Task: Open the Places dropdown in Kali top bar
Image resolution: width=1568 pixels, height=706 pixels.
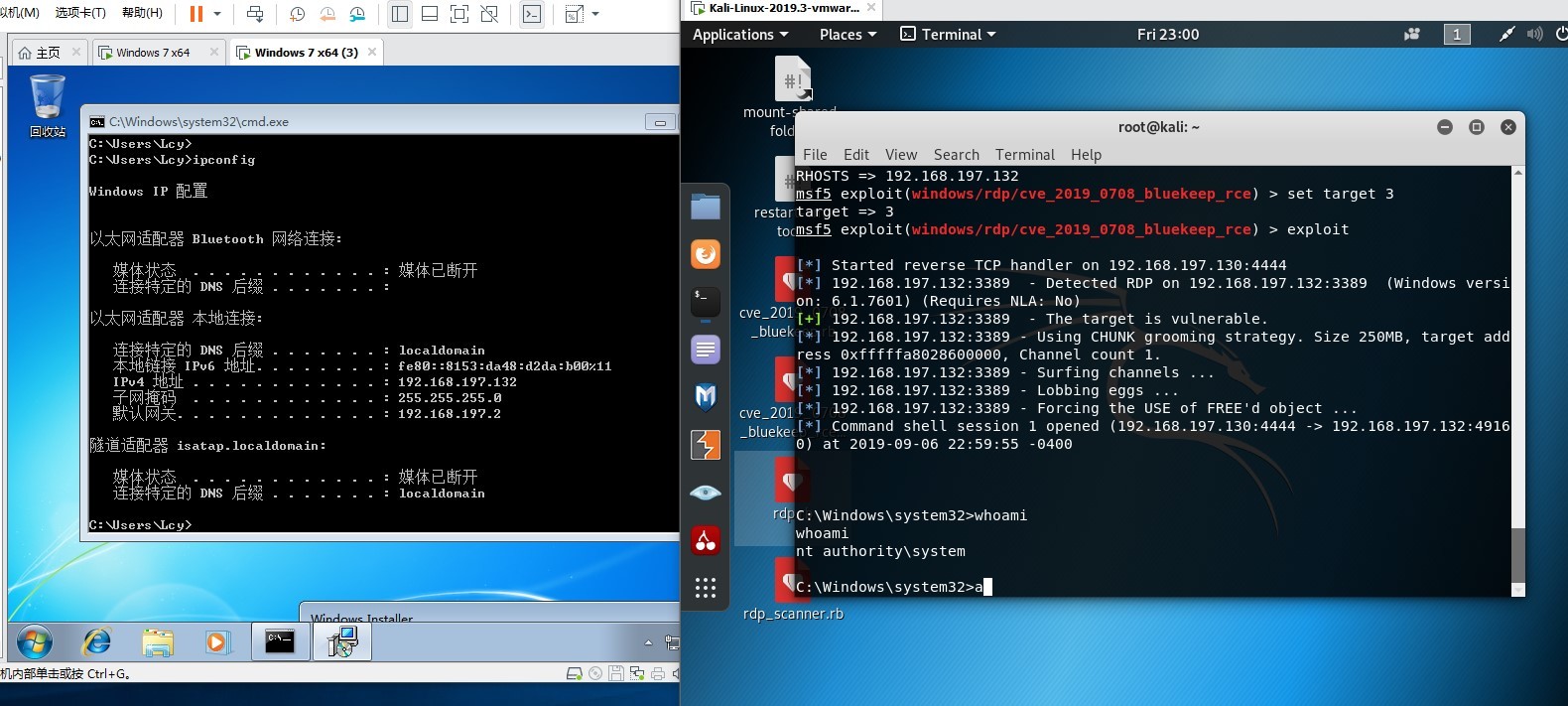Action: [x=848, y=35]
